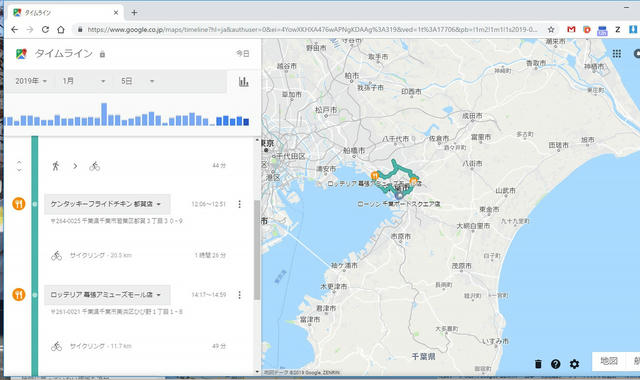The height and width of the screenshot is (380, 640).
Task: Click the browser reload icon
Action: [45, 29]
